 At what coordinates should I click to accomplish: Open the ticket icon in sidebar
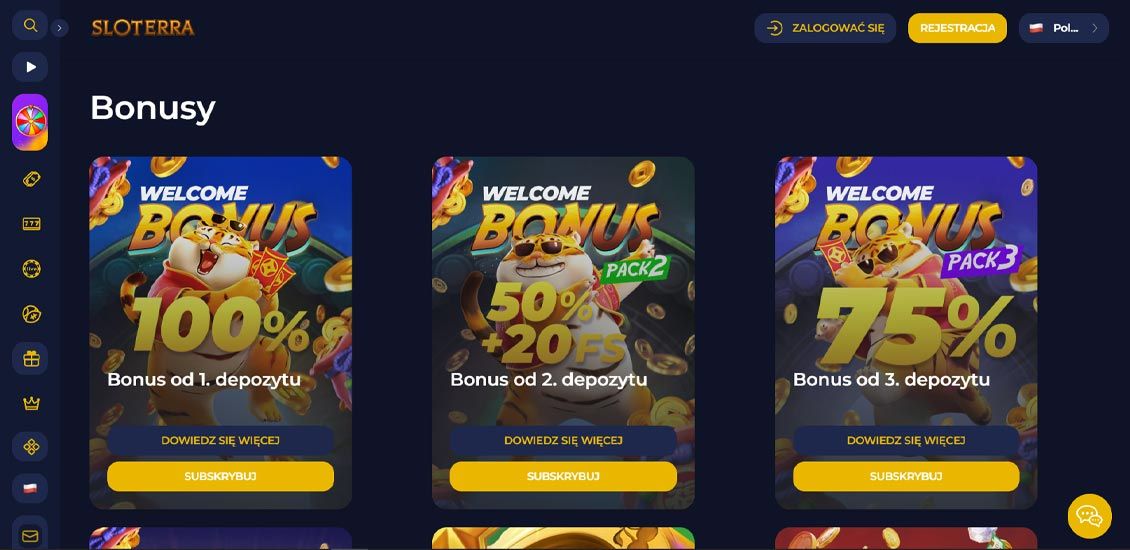point(31,179)
